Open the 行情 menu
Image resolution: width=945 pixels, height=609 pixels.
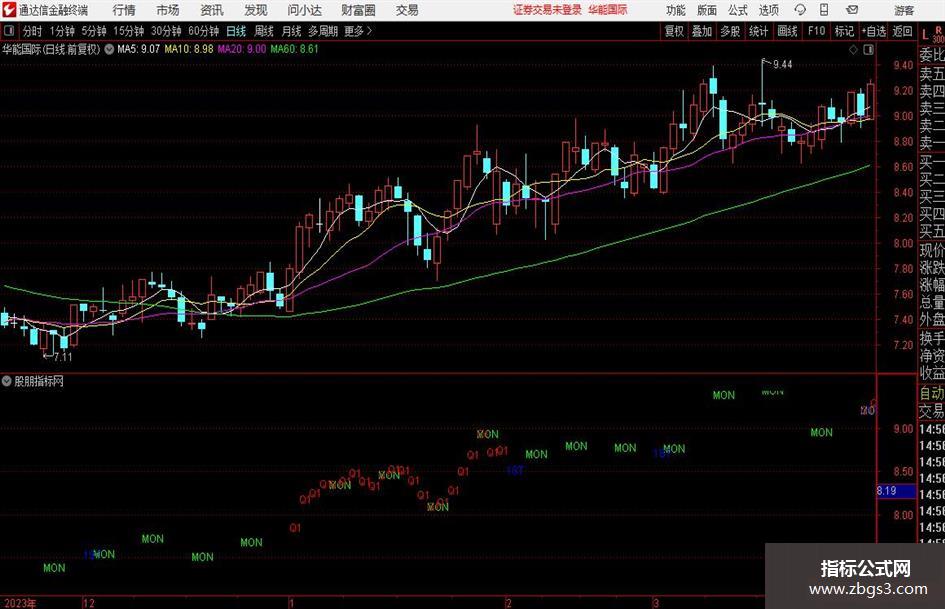click(124, 10)
